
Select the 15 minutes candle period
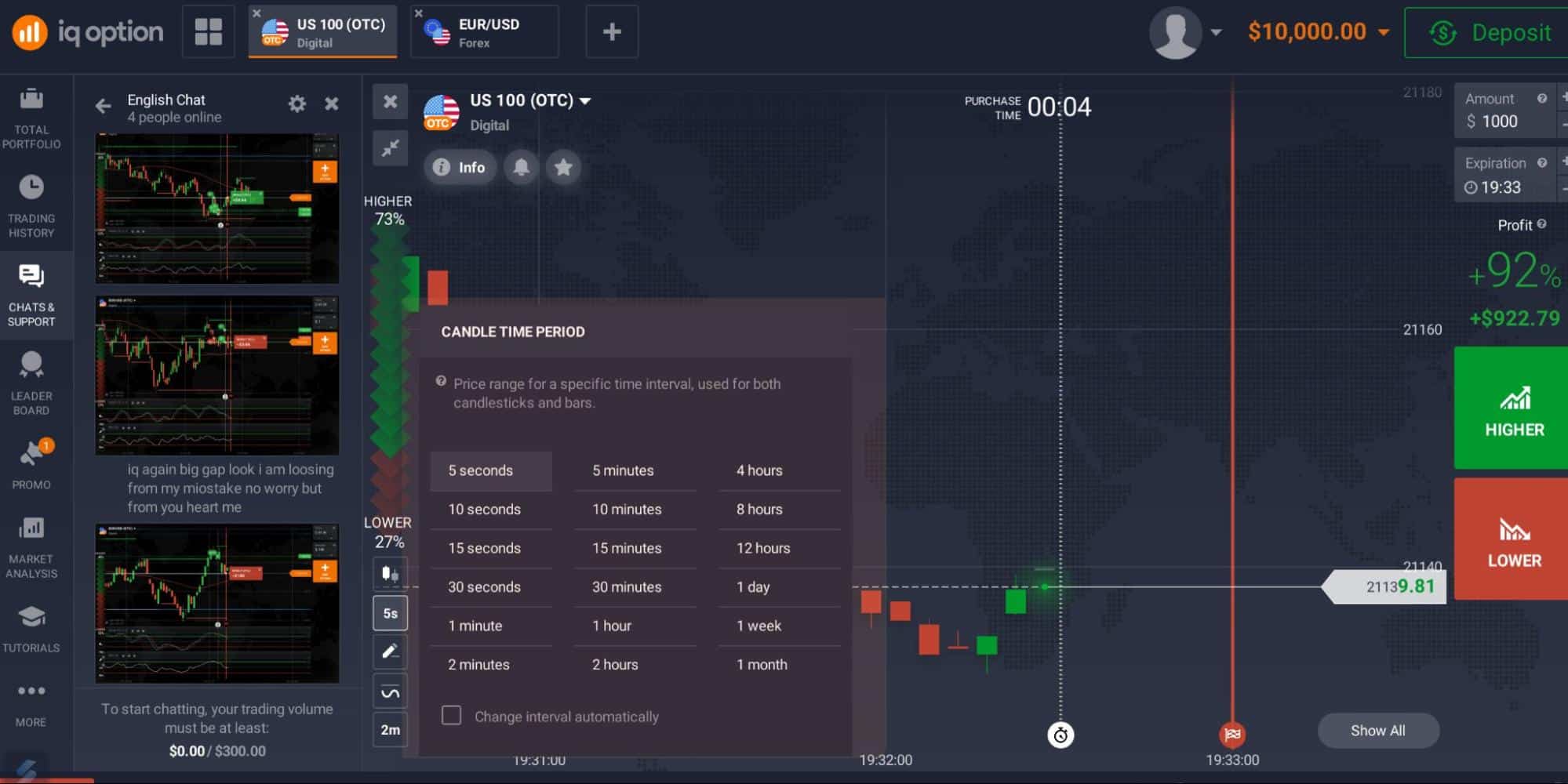(x=627, y=548)
